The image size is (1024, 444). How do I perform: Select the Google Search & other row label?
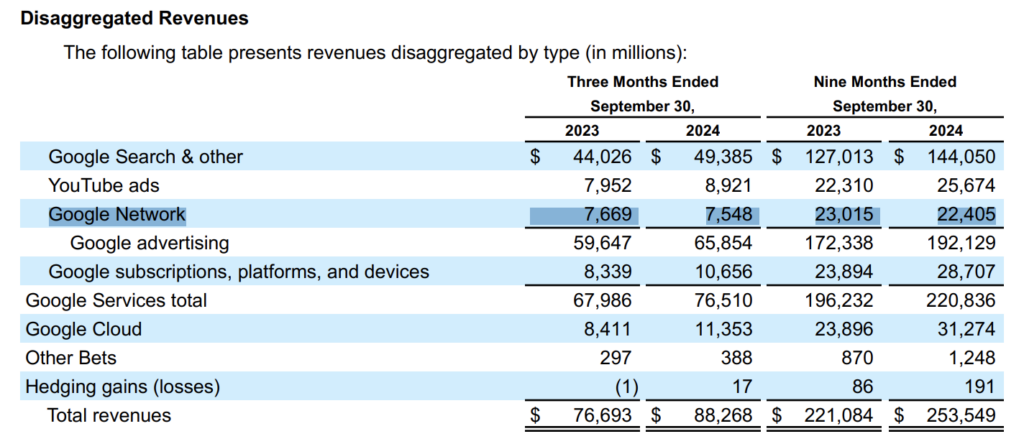click(x=146, y=157)
